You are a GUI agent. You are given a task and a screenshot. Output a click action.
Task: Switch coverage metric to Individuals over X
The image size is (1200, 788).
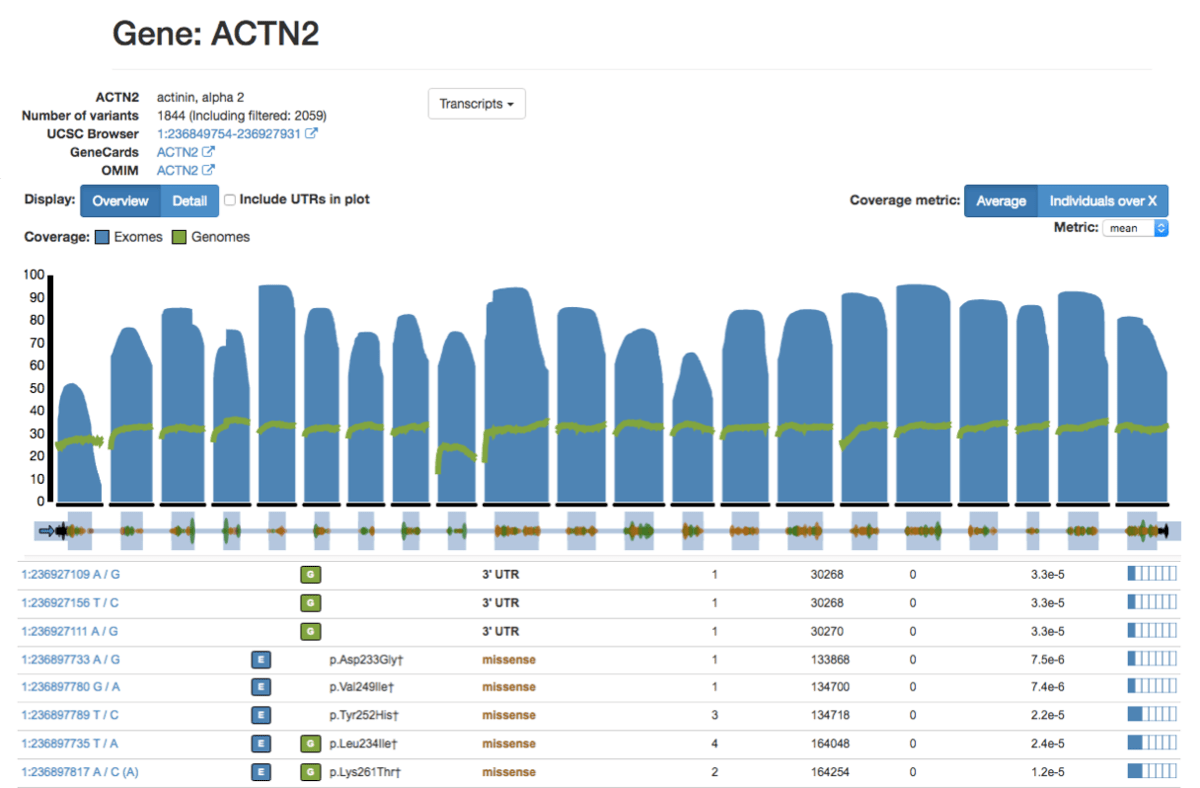click(x=1103, y=201)
